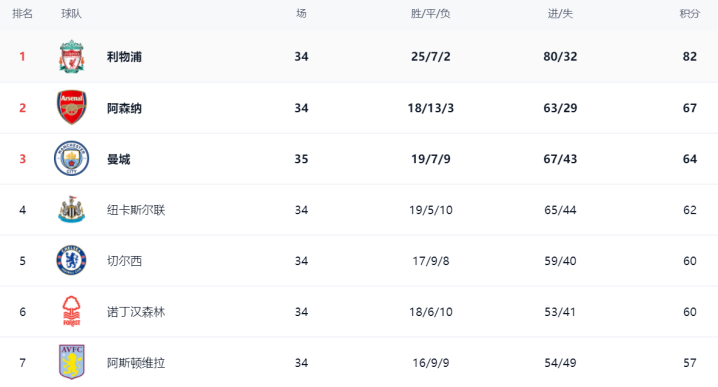Click the Arsenal club crest

[x=71, y=107]
